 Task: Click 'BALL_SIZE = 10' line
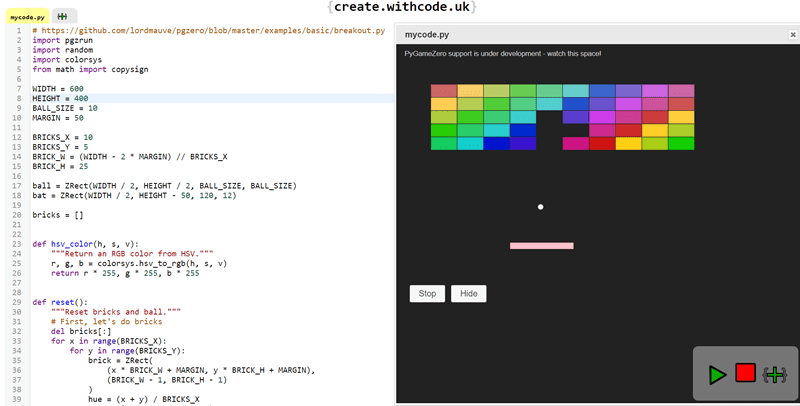(65, 108)
